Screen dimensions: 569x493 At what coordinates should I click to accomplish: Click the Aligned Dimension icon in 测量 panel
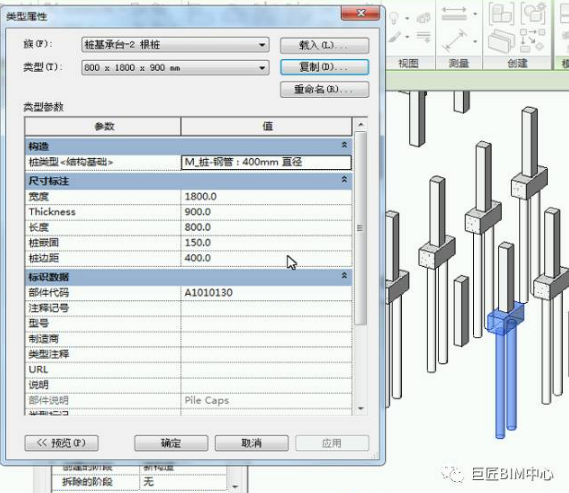454,41
